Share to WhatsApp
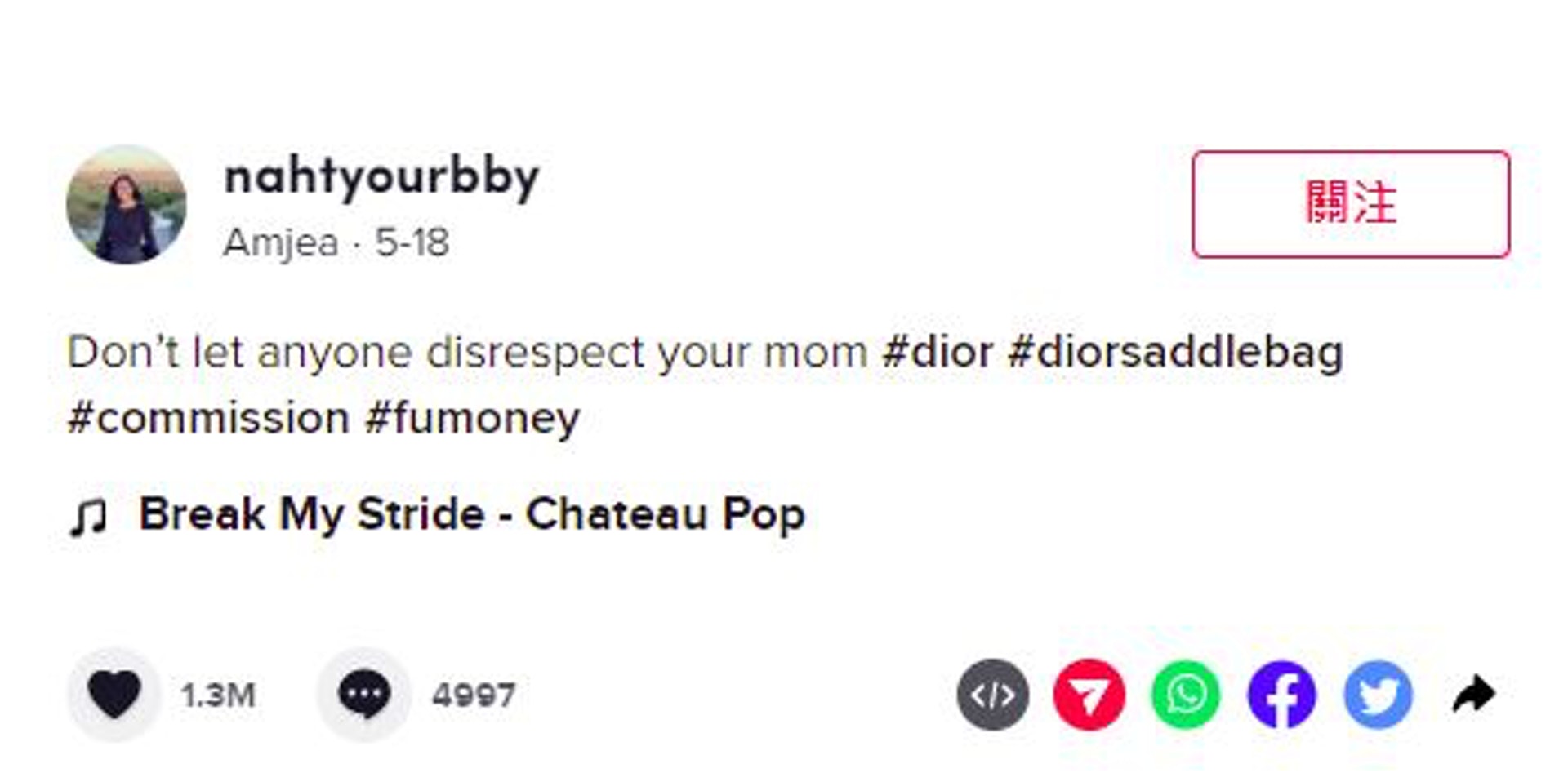This screenshot has height=782, width=1568. point(1185,695)
